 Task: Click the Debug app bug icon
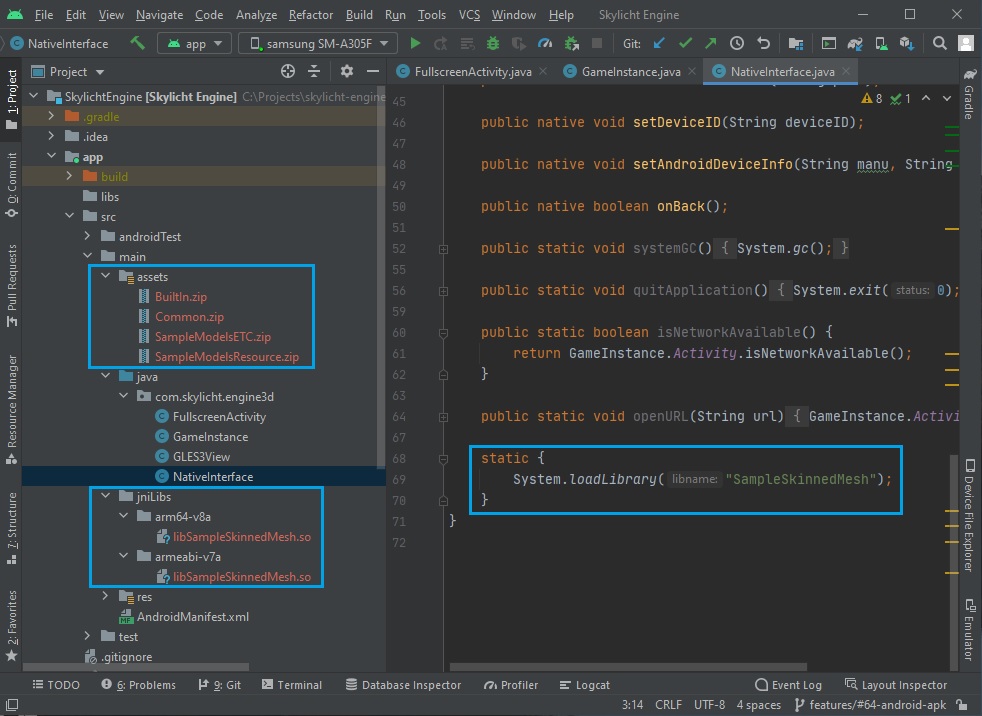click(x=493, y=43)
